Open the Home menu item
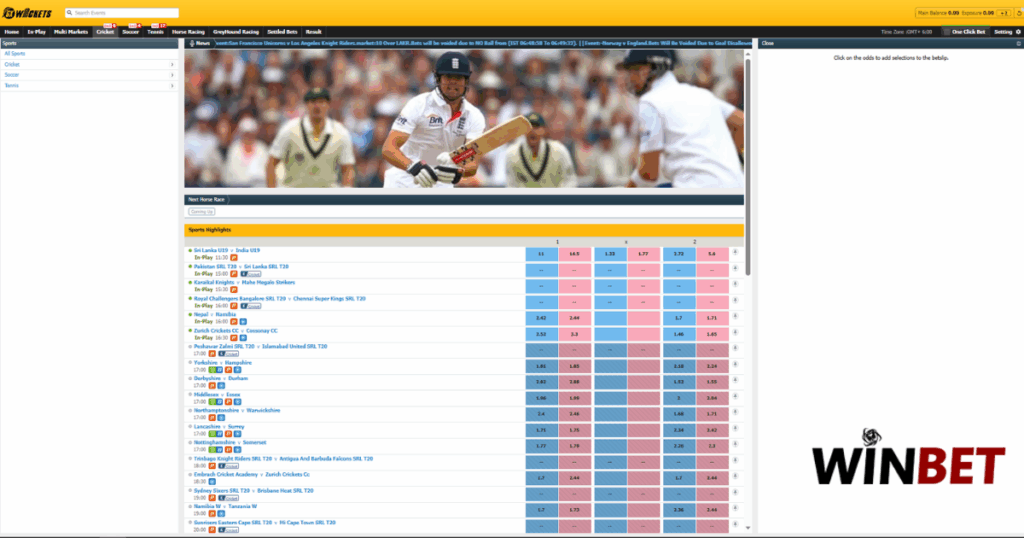1024x538 pixels. point(12,31)
